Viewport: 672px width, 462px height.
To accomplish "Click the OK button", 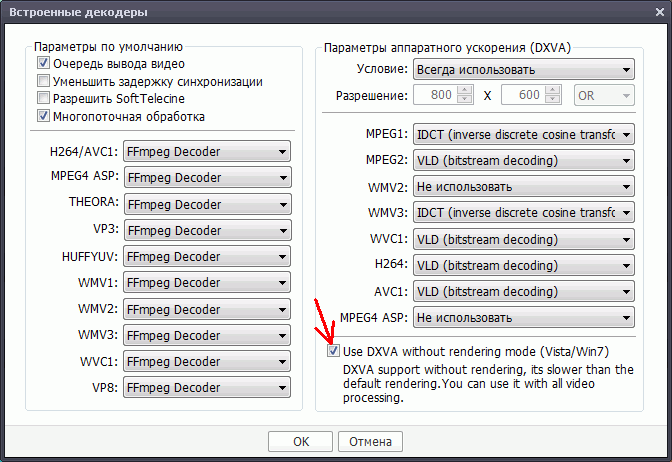I will pyautogui.click(x=300, y=441).
